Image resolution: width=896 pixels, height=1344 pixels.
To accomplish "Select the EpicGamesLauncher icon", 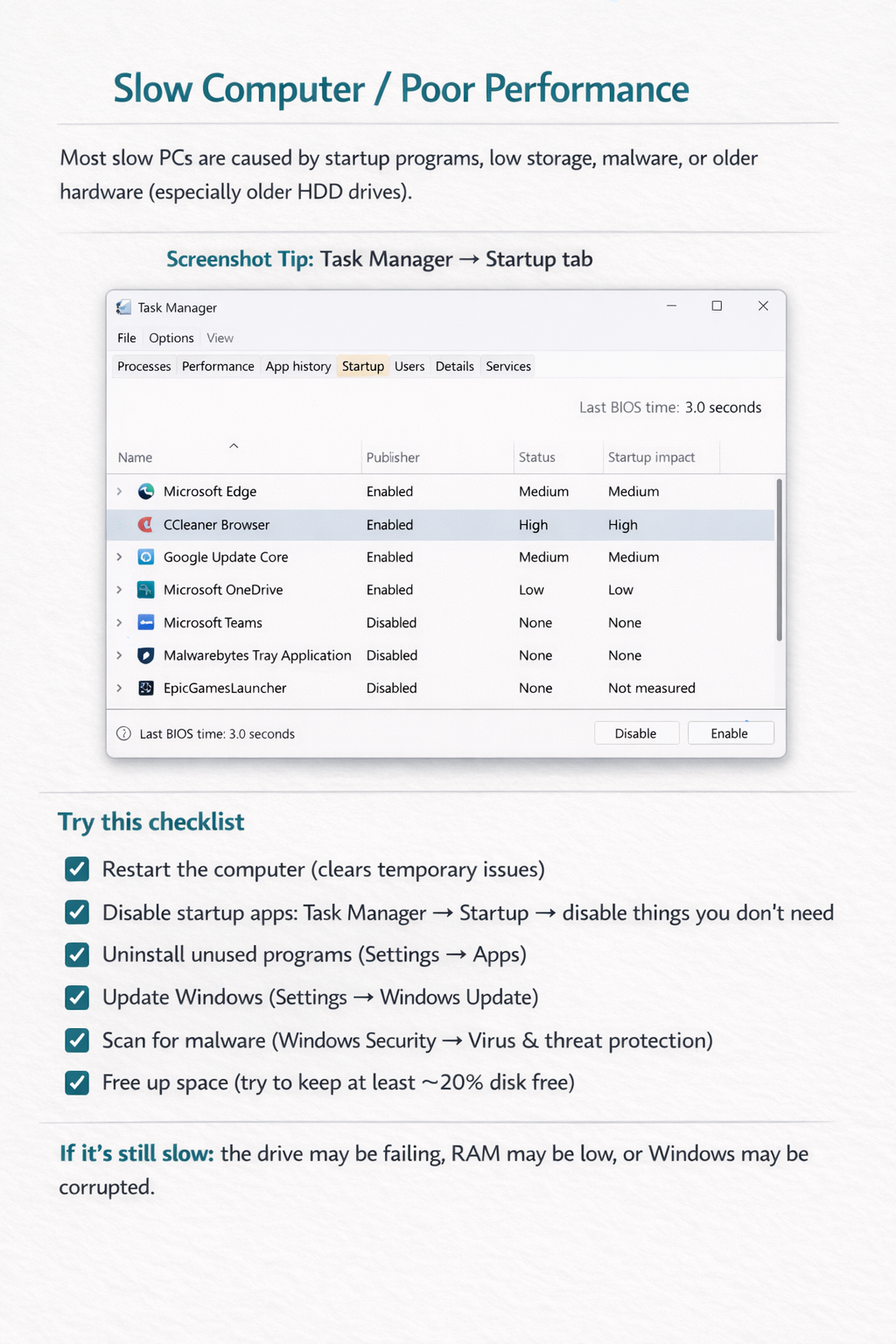I will [x=144, y=688].
